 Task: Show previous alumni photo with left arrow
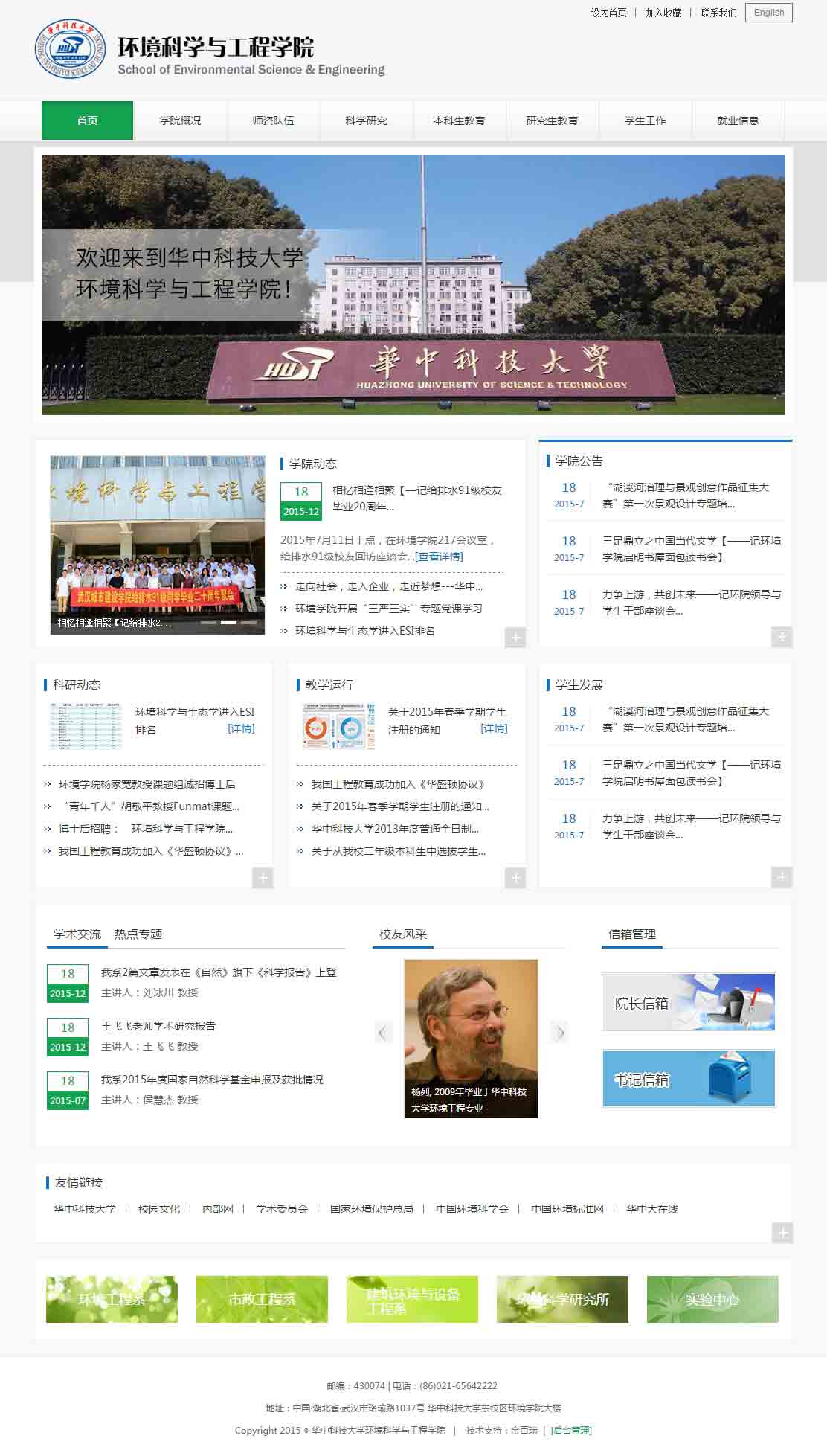coord(383,1032)
